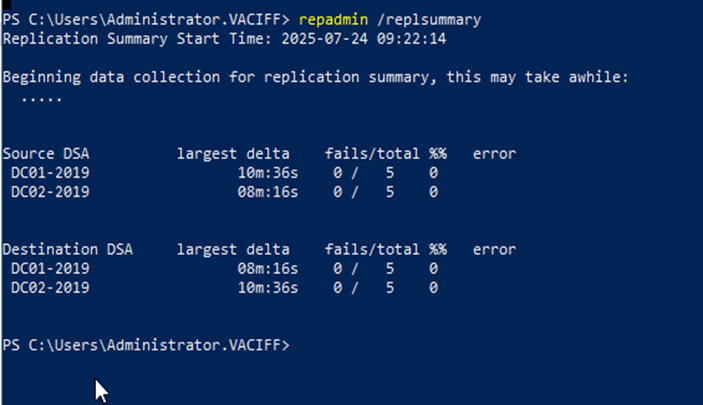Select DC01-2019 under Destination DSA

pyautogui.click(x=50, y=268)
